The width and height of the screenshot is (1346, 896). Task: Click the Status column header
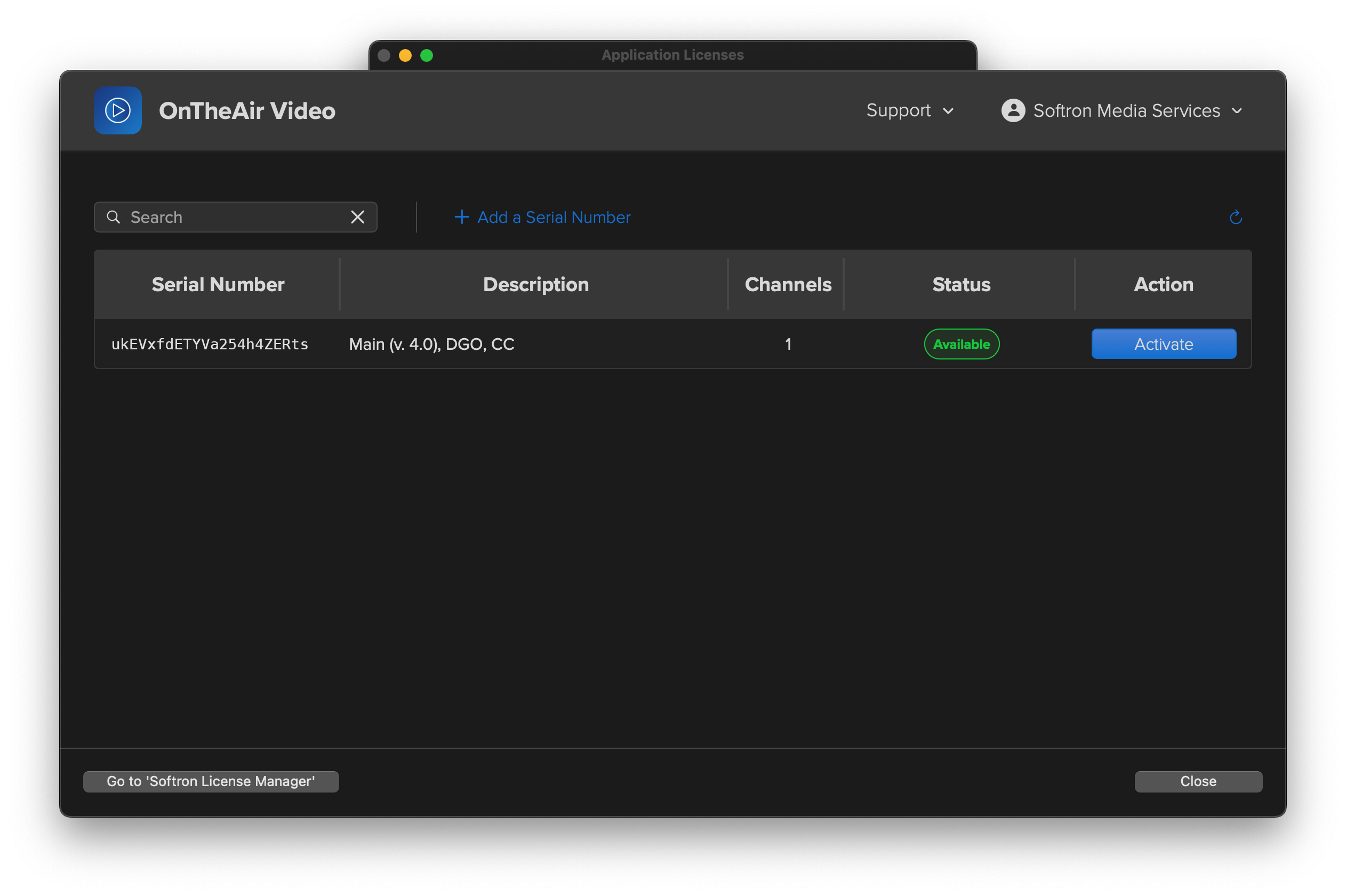tap(961, 285)
